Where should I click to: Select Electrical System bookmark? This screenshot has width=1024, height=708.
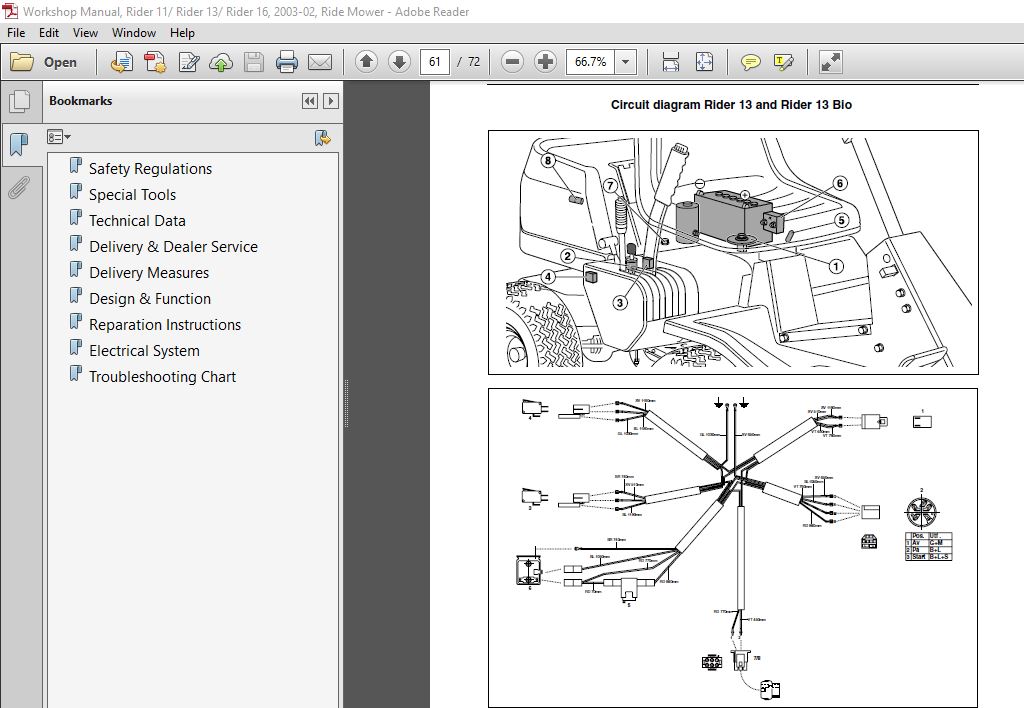coord(144,351)
